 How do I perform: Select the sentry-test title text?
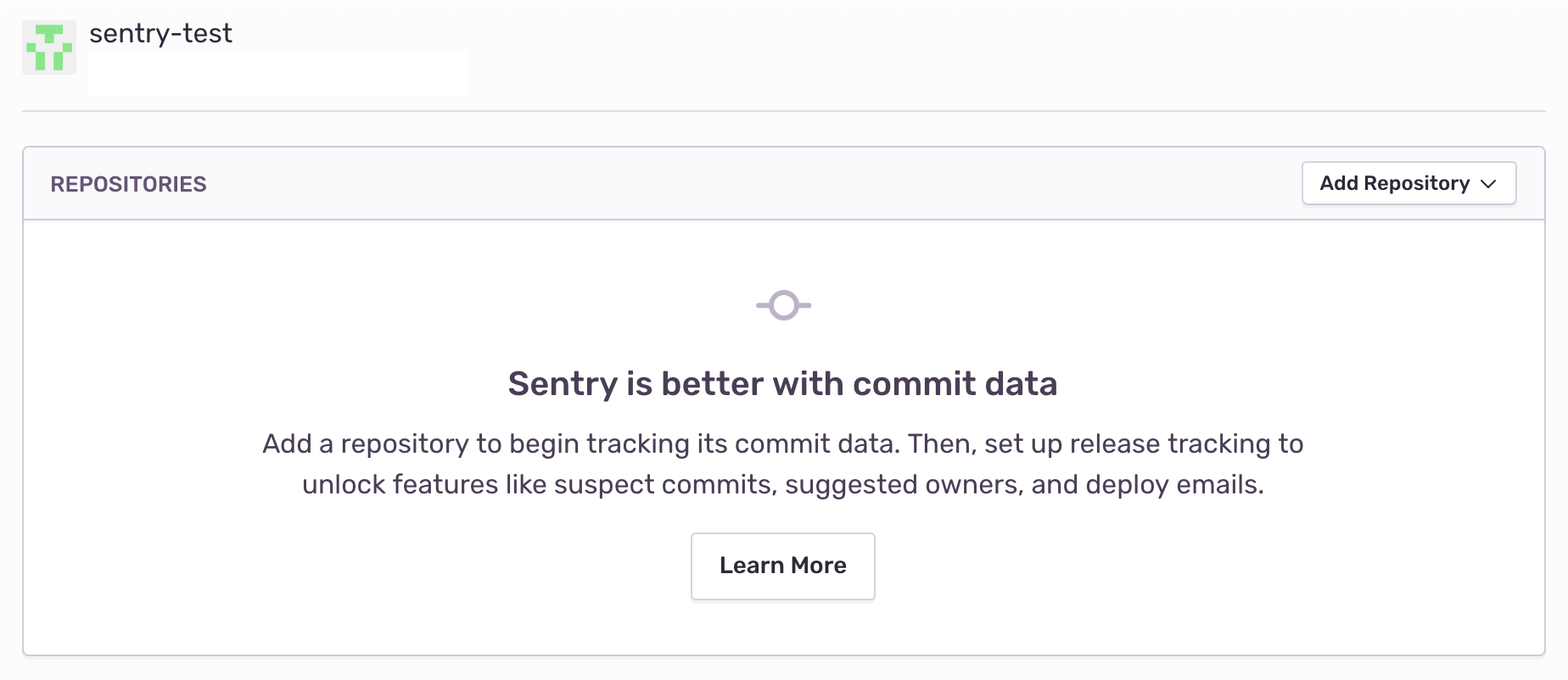[x=160, y=34]
